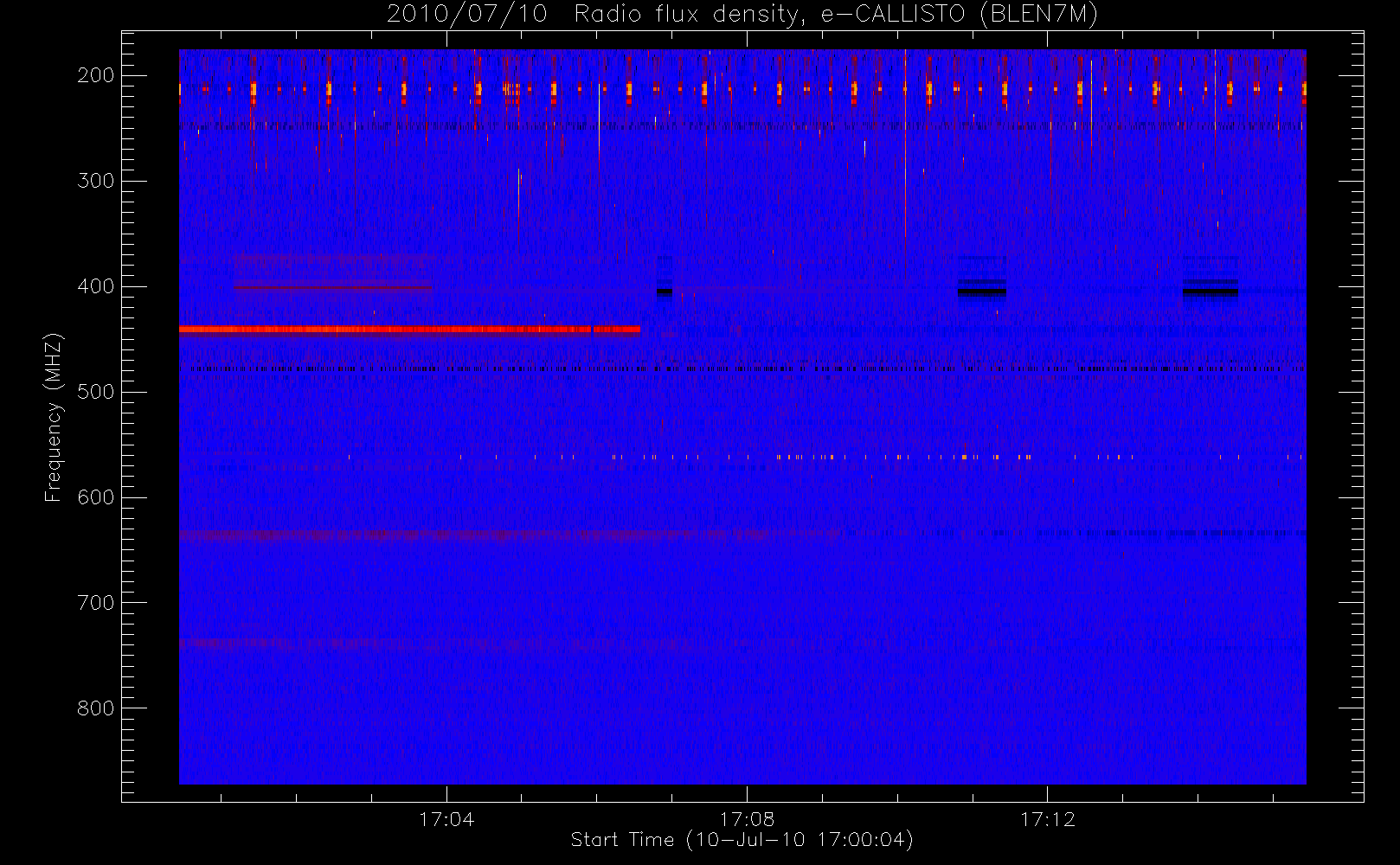Click the 17:08 time tick label
The width and height of the screenshot is (1400, 865).
coord(747,819)
